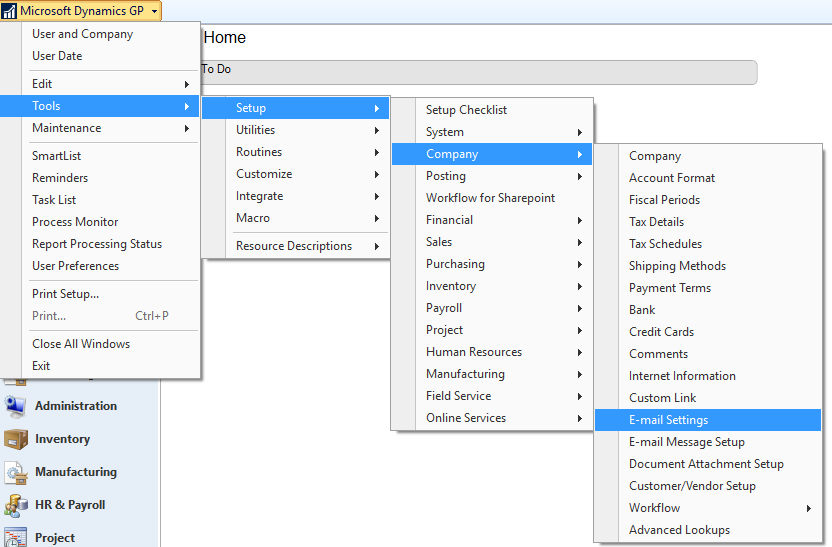Screen dimensions: 832x547
Task: Expand the Integrate submenu
Action: point(296,196)
